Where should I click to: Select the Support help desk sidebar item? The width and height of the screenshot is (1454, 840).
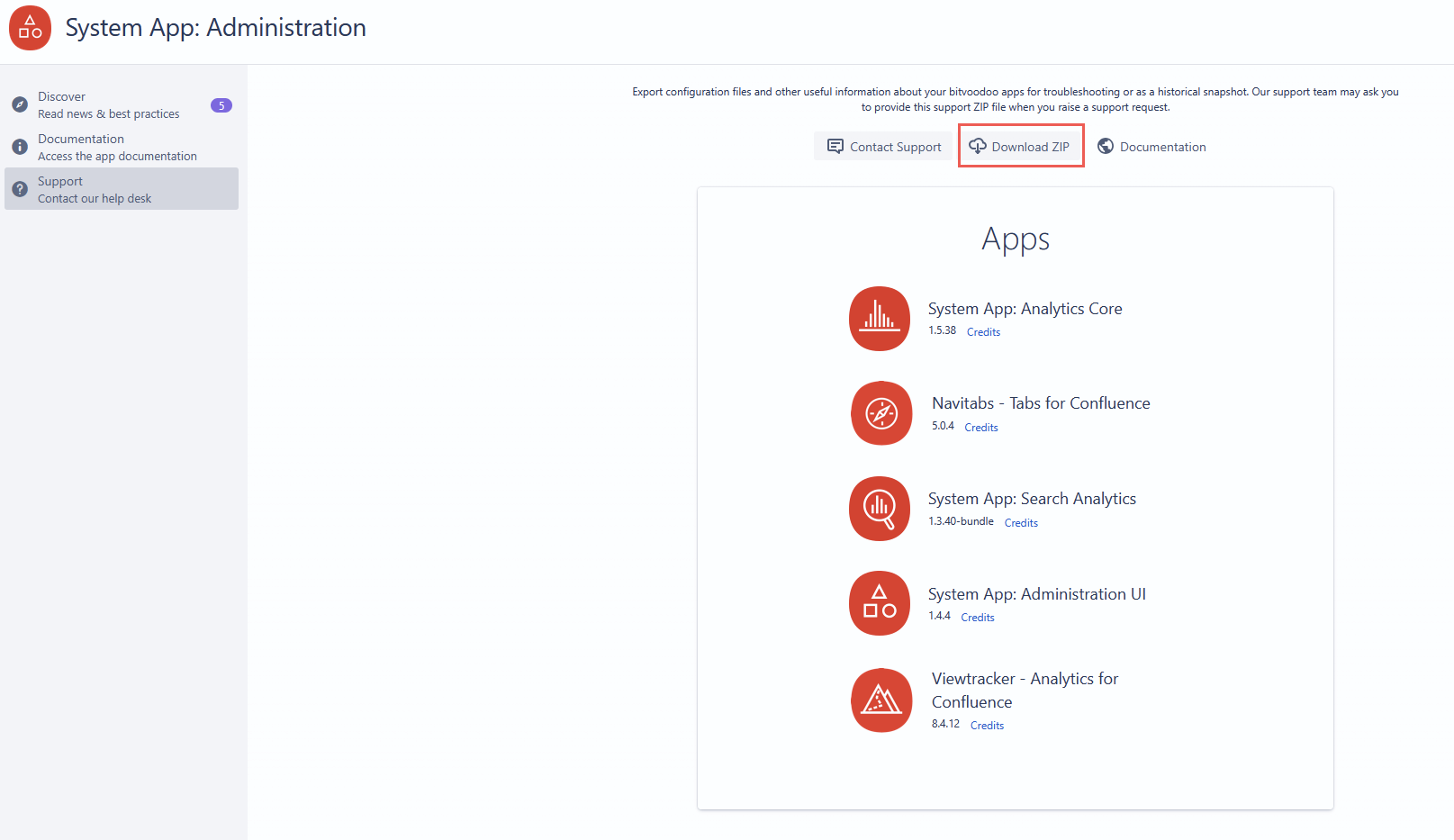[x=95, y=189]
